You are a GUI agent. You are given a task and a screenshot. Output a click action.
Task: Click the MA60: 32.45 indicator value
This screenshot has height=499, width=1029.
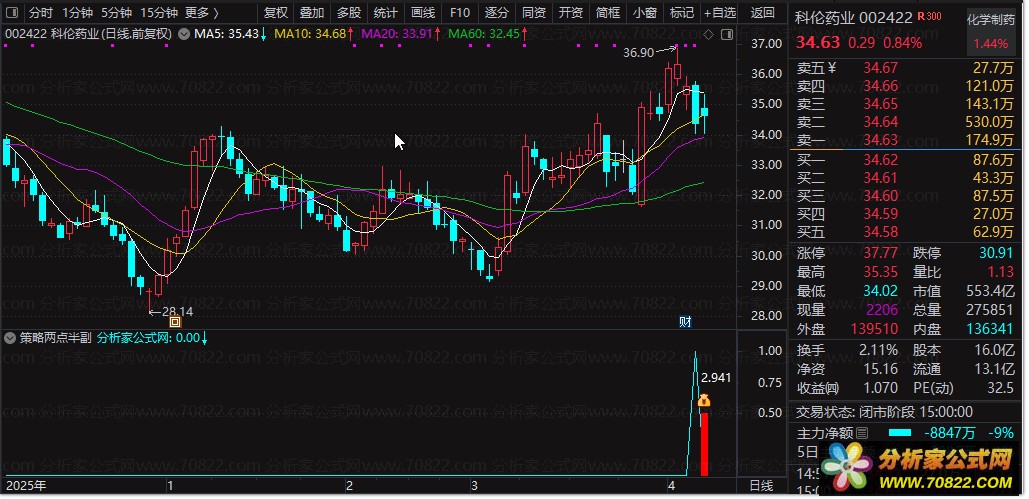click(486, 33)
